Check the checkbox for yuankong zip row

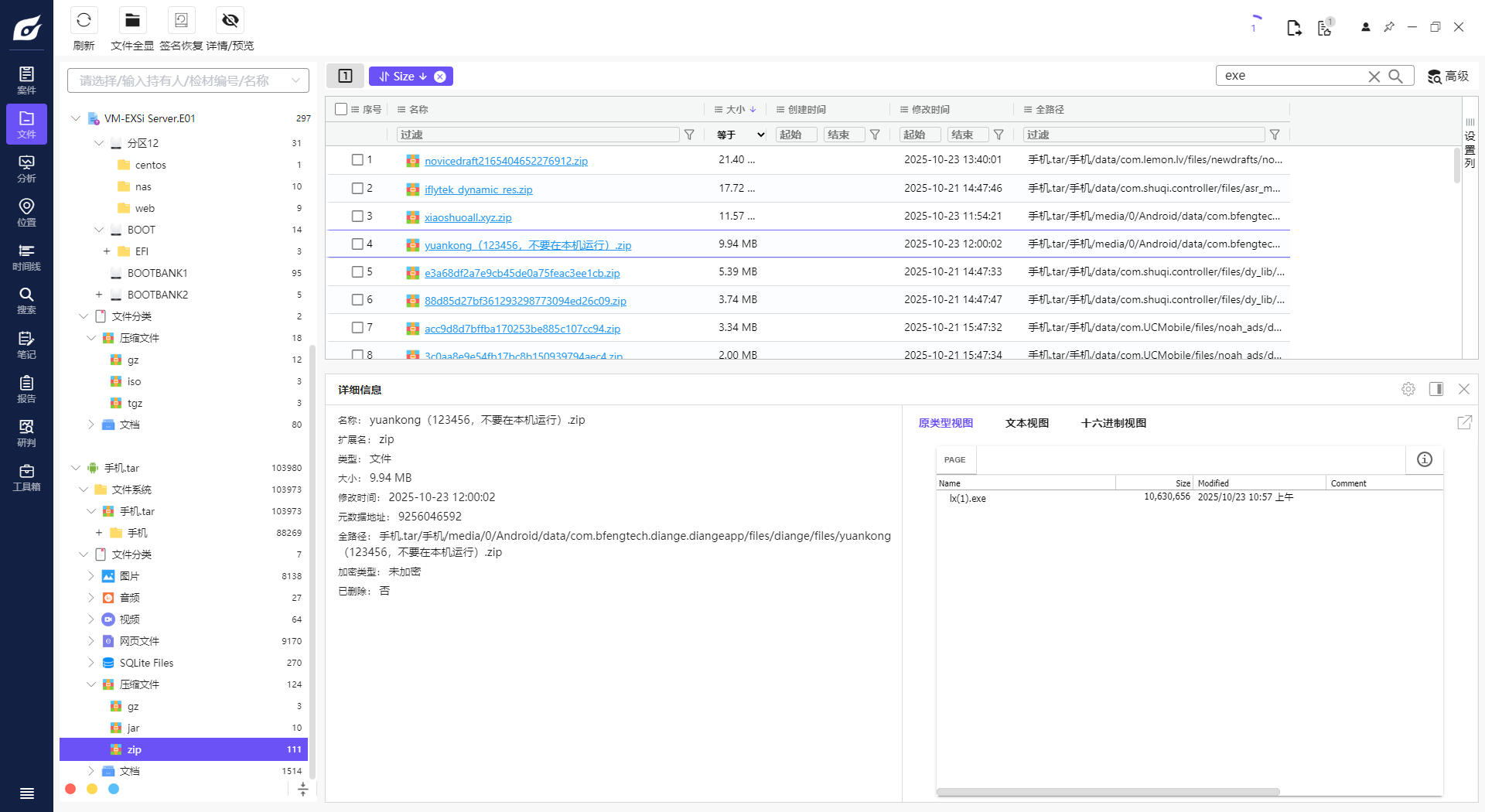coord(357,244)
